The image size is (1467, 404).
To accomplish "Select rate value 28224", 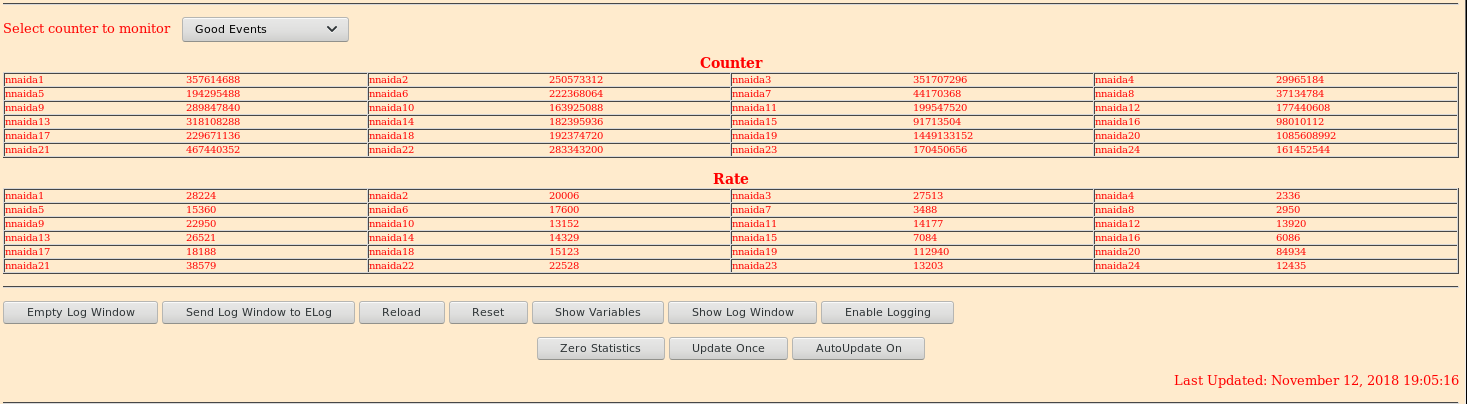I will point(201,196).
